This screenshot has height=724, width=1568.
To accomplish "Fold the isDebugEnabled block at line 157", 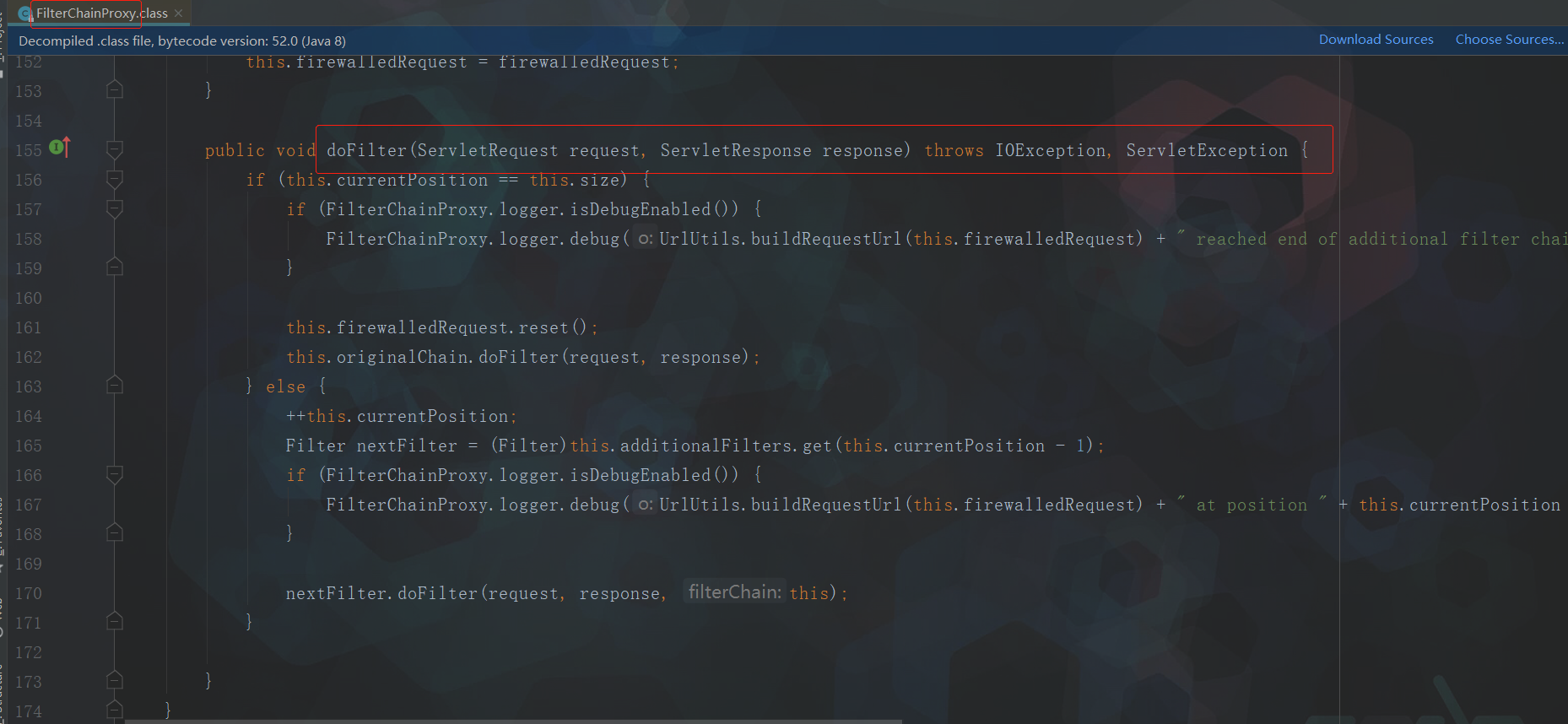I will [x=115, y=209].
